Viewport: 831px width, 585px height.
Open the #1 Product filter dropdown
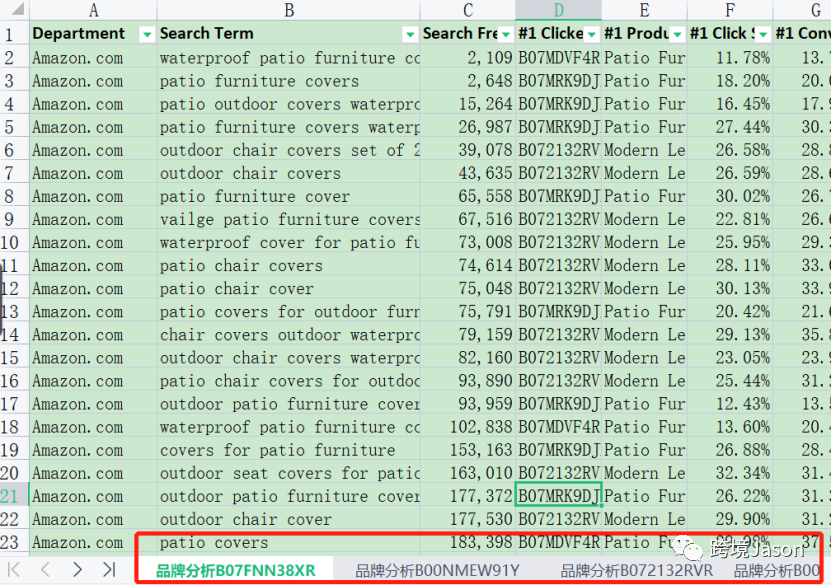[x=677, y=34]
